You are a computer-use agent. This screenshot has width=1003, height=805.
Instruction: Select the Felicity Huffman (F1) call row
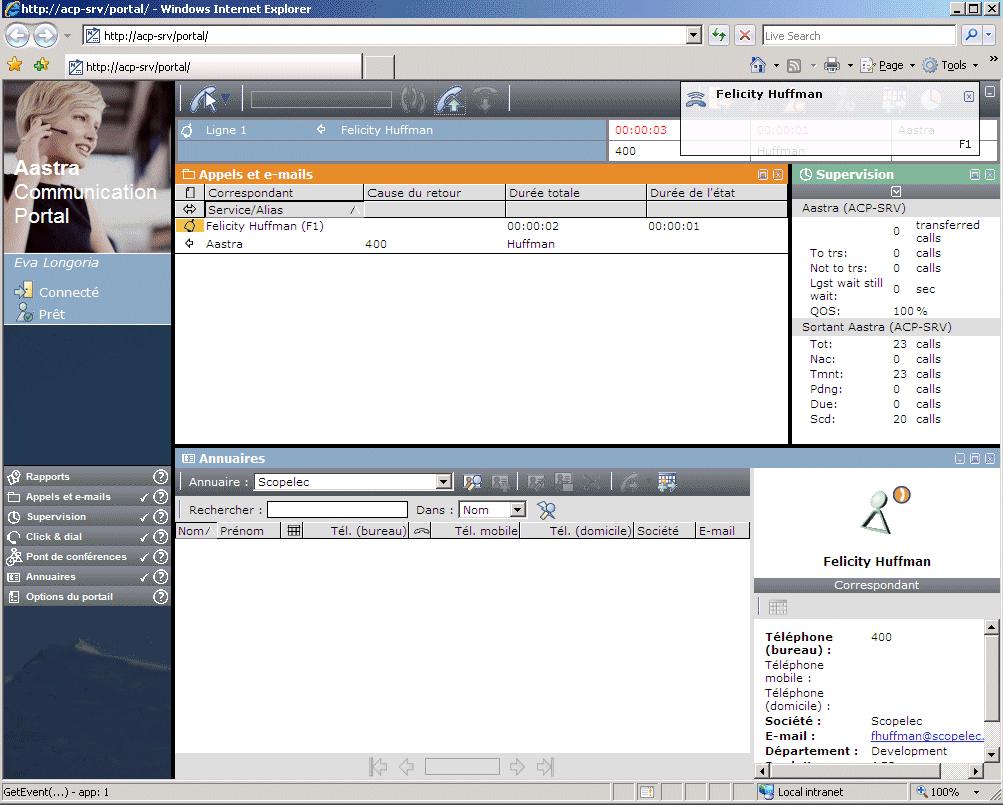(265, 227)
